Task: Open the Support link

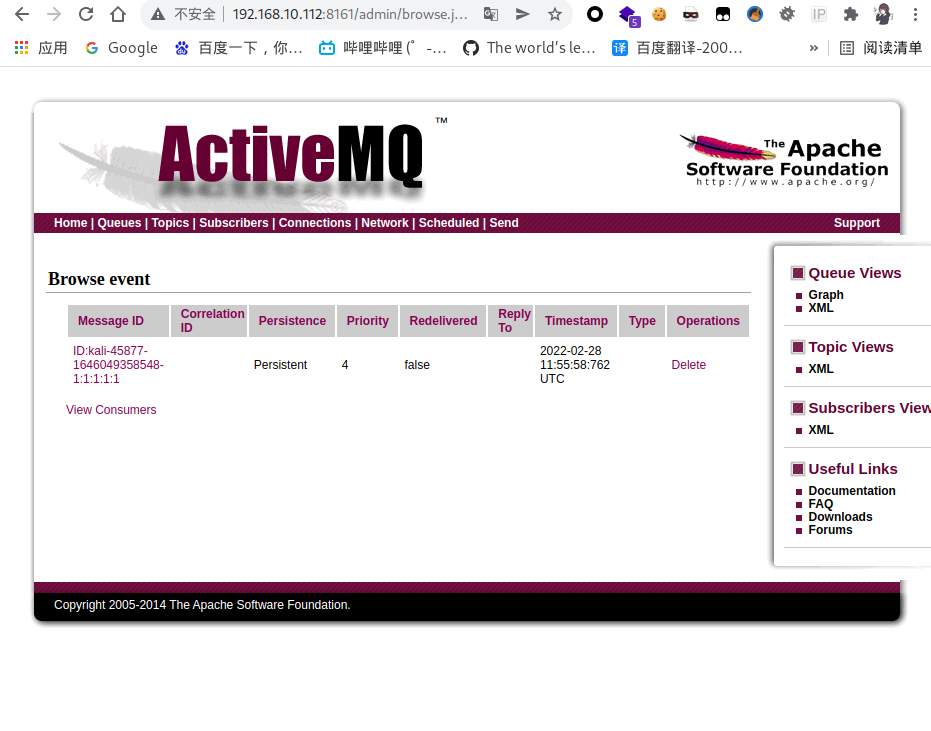Action: [x=856, y=223]
